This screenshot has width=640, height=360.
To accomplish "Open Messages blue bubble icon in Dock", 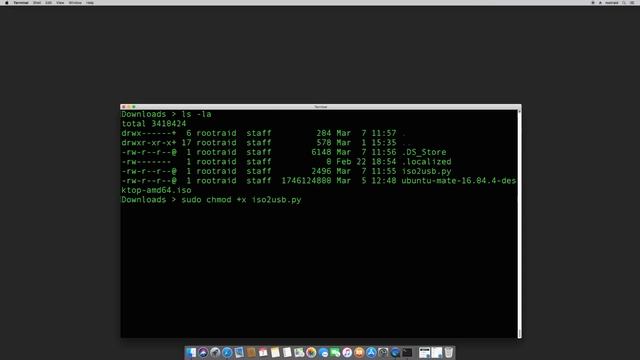I will point(323,352).
